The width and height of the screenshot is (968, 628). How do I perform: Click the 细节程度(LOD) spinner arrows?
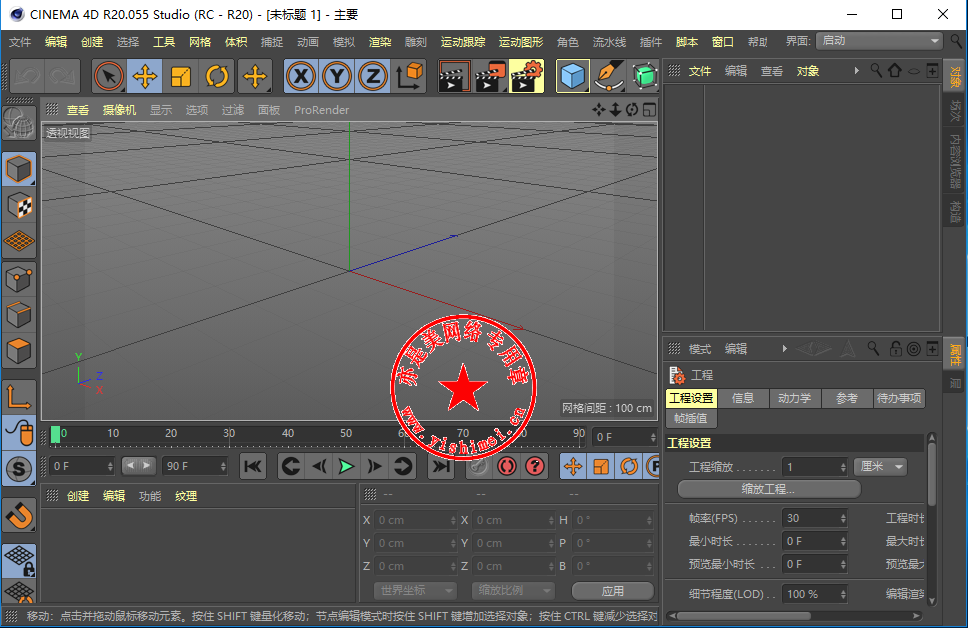tap(843, 594)
